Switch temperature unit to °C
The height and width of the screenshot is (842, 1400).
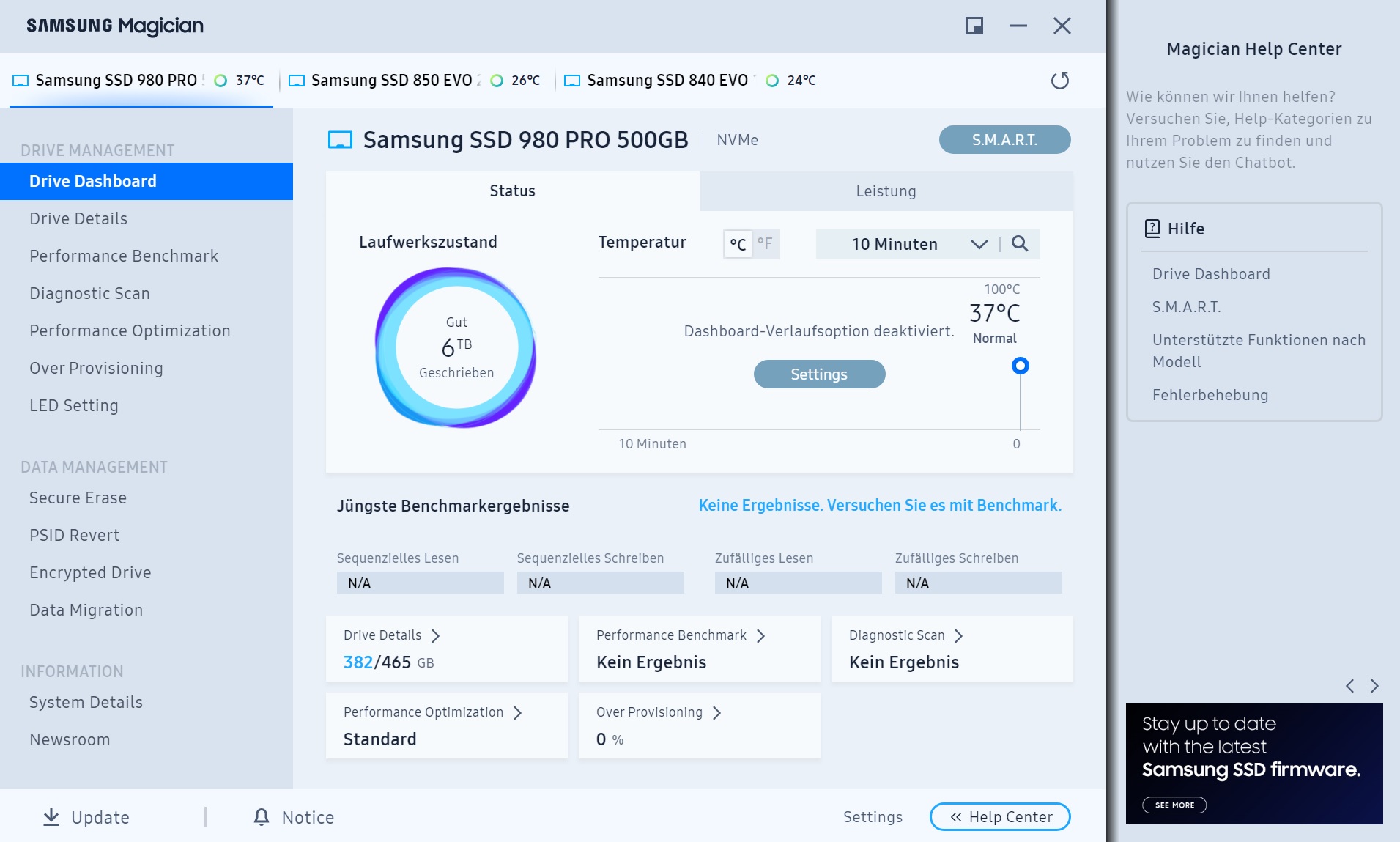738,244
